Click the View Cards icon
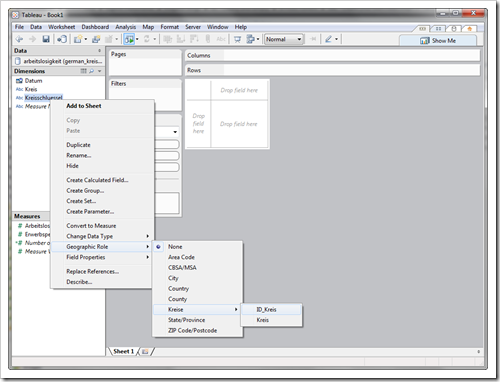Image resolution: width=500 pixels, height=382 pixels. point(250,39)
